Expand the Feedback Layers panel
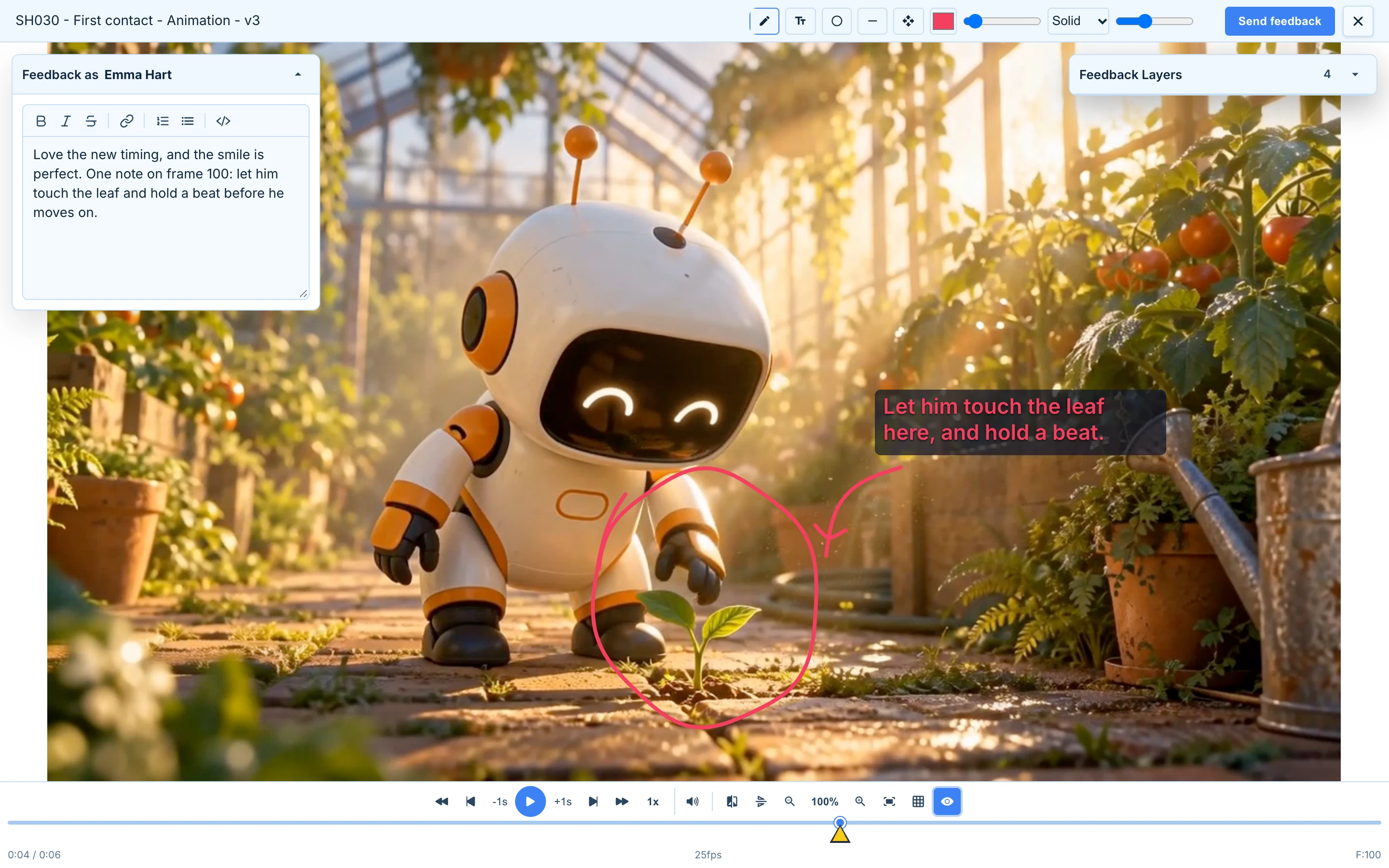This screenshot has width=1389, height=868. click(1355, 75)
